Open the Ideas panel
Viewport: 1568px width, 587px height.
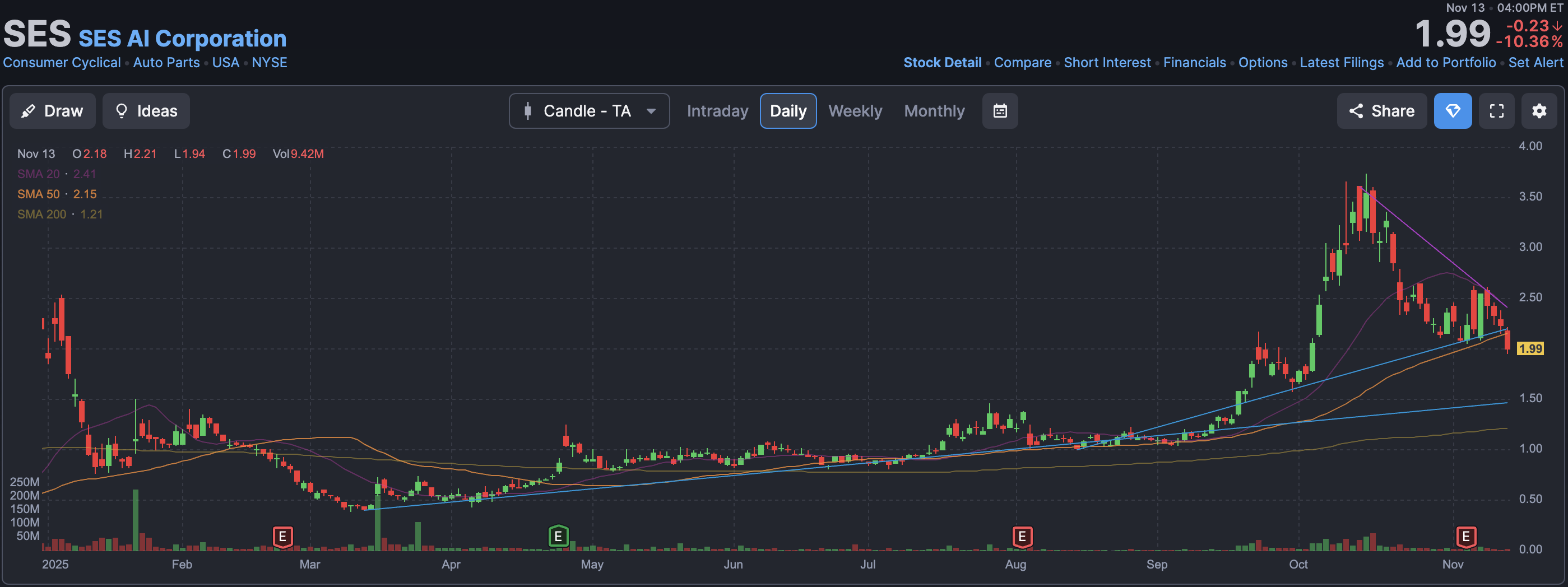(146, 111)
